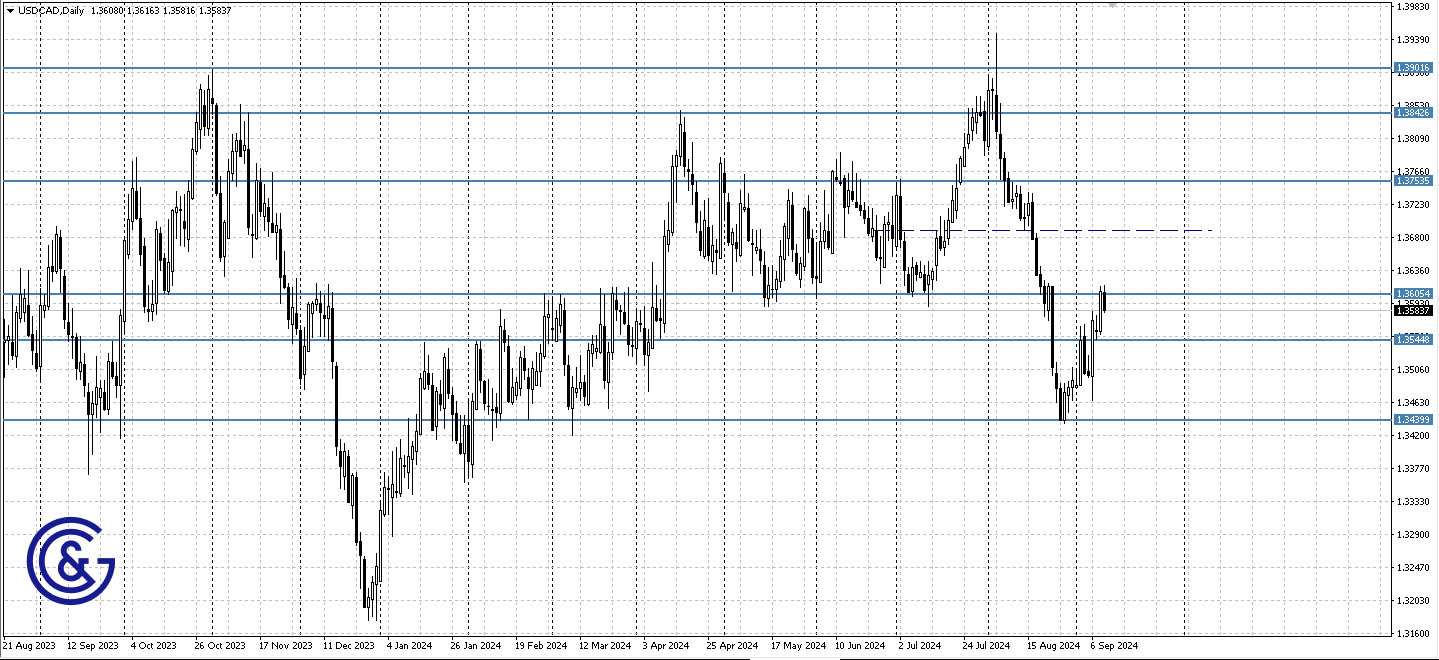Screen dimensions: 1439x660
Task: Select the 1.39016 resistance price tag
Action: click(1413, 68)
